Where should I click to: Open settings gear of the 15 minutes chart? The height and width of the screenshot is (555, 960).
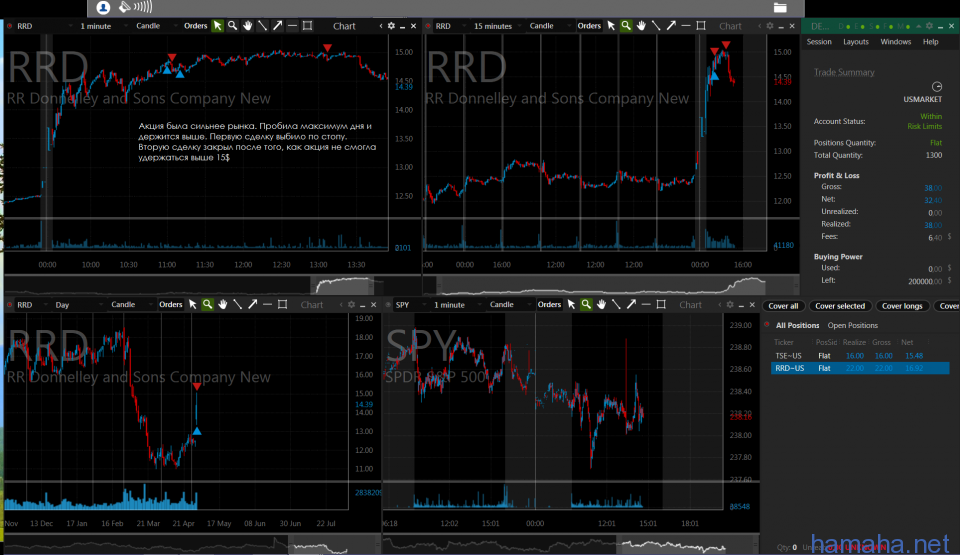[770, 26]
